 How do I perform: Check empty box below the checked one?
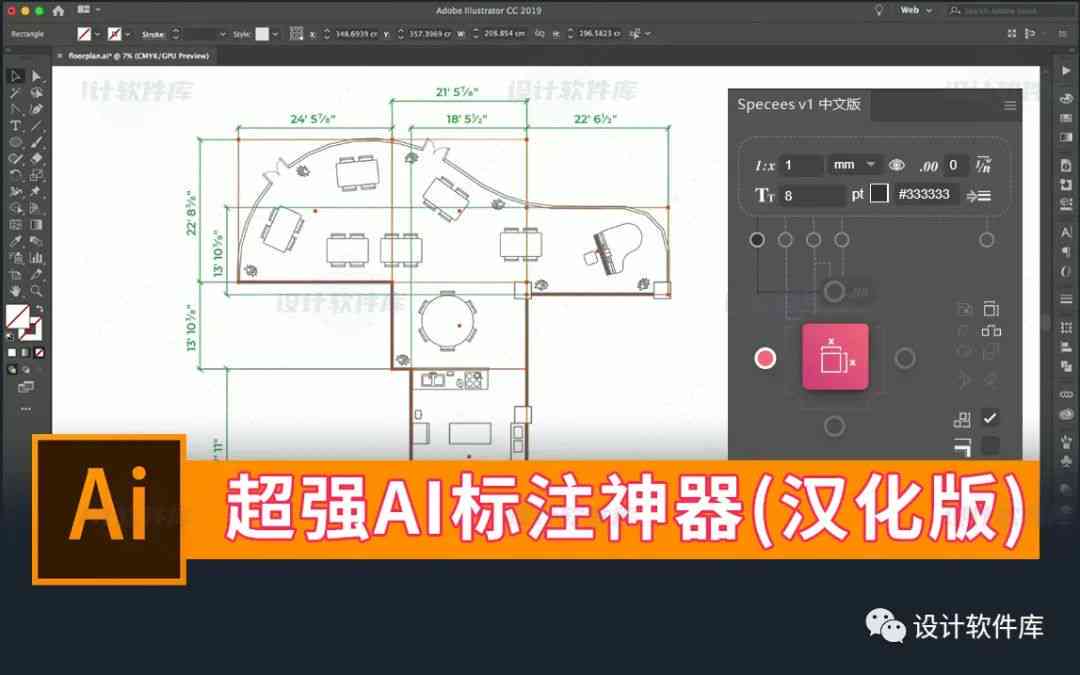(x=990, y=446)
